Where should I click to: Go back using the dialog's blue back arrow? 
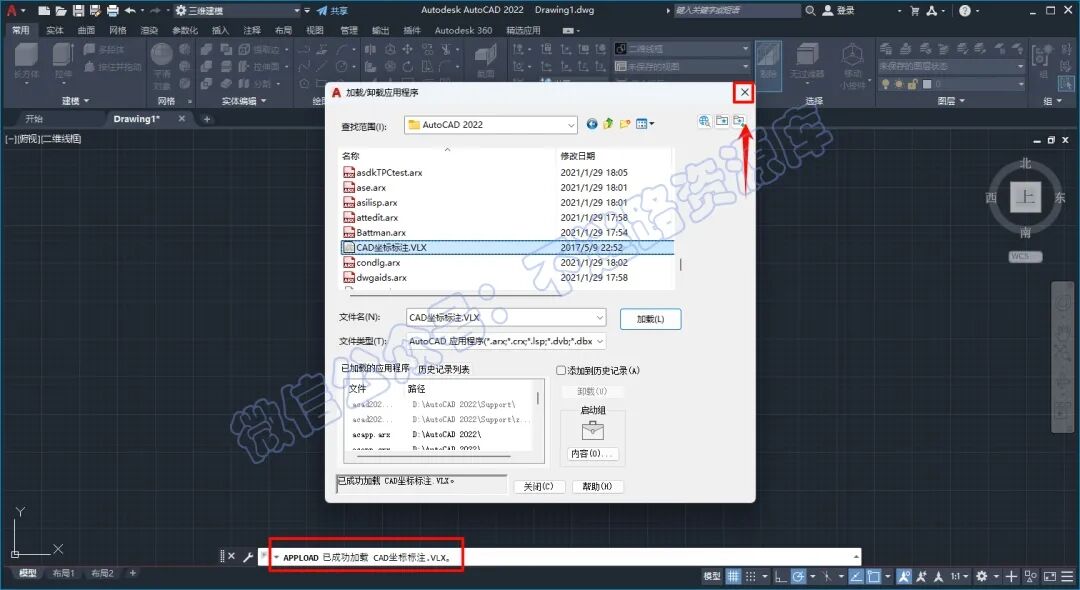pos(592,124)
